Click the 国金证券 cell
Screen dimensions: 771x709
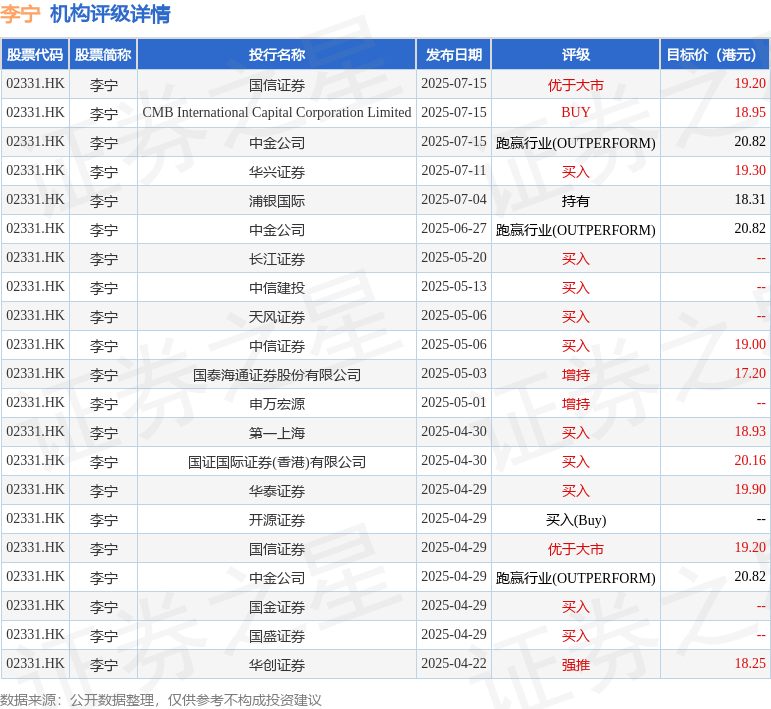point(277,607)
